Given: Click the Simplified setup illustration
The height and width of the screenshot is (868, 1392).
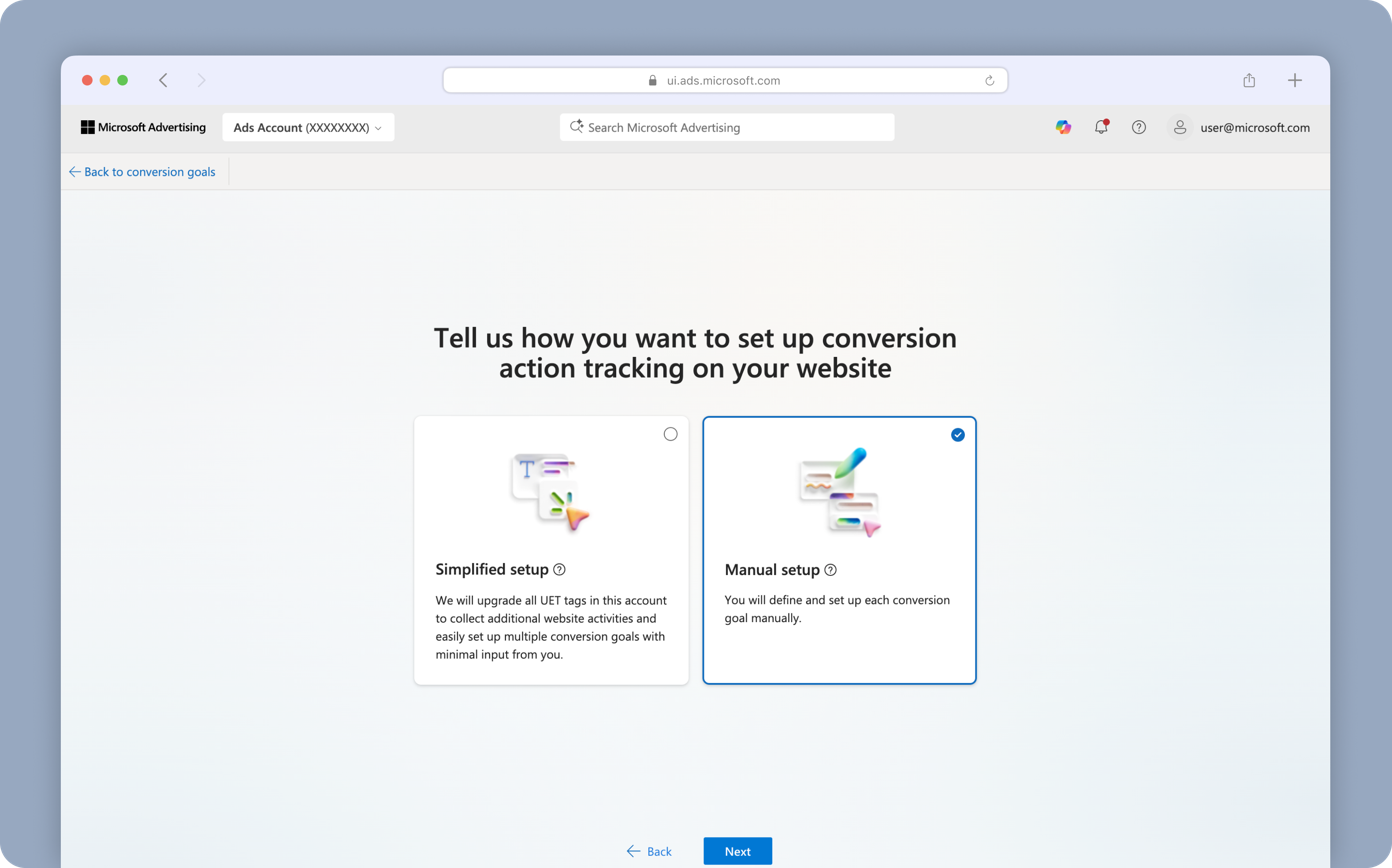Looking at the screenshot, I should coord(551,490).
